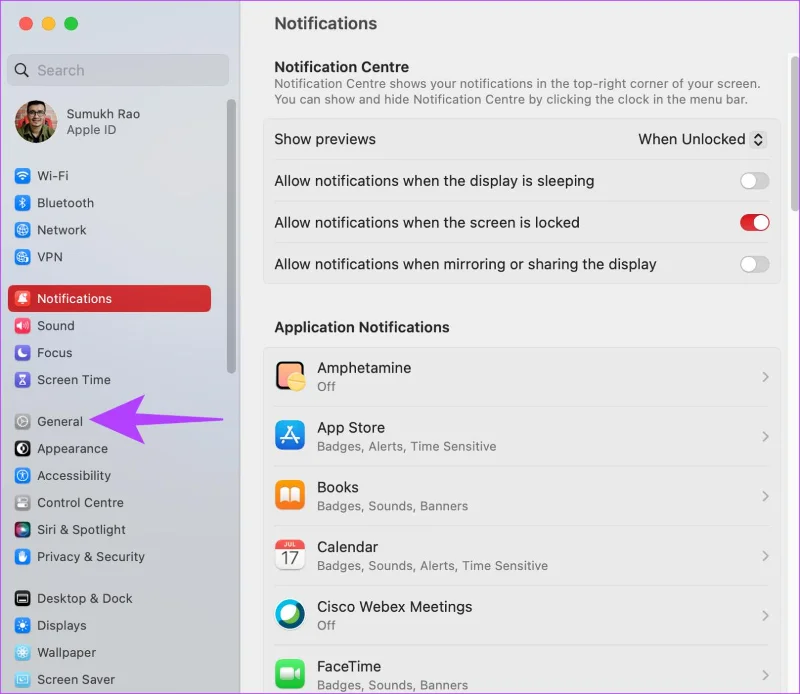
Task: Expand Amphetamine notification settings chevron
Action: tap(765, 377)
